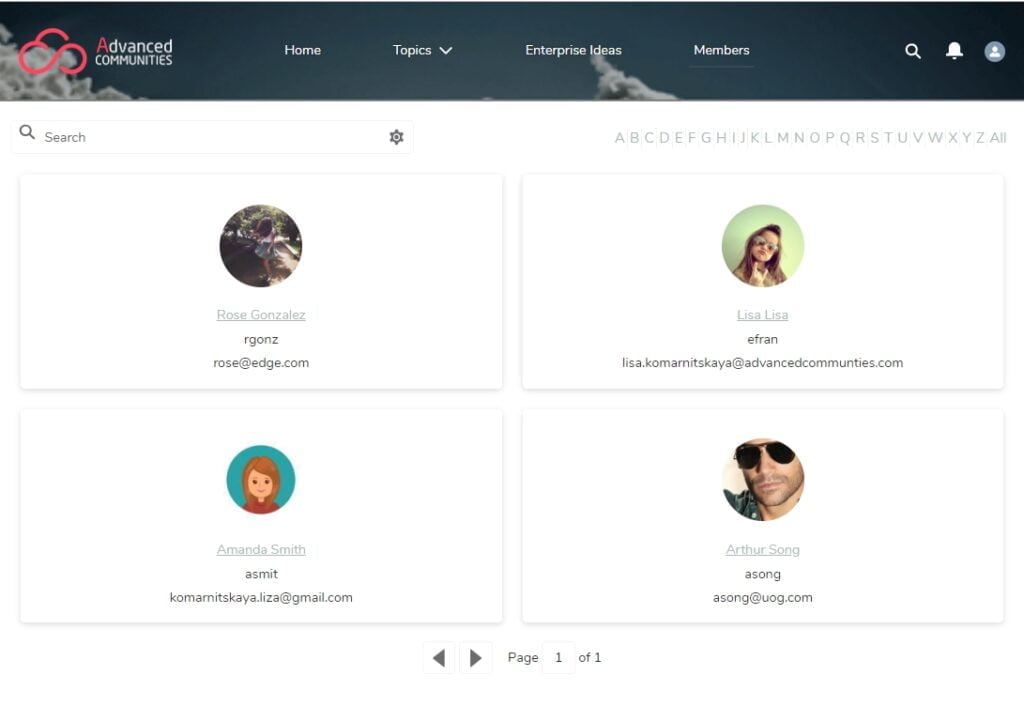Click Amanda Smith's avatar image
The width and height of the screenshot is (1024, 706).
click(261, 480)
